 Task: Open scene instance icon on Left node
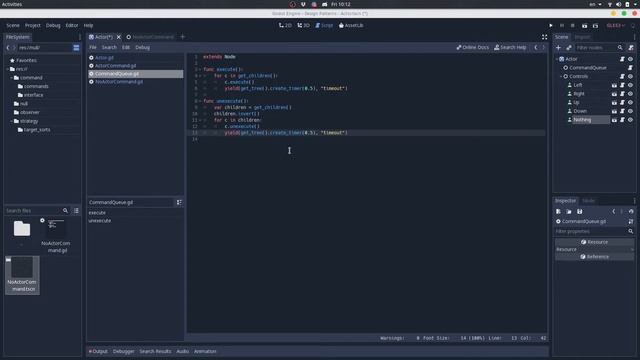coord(614,85)
